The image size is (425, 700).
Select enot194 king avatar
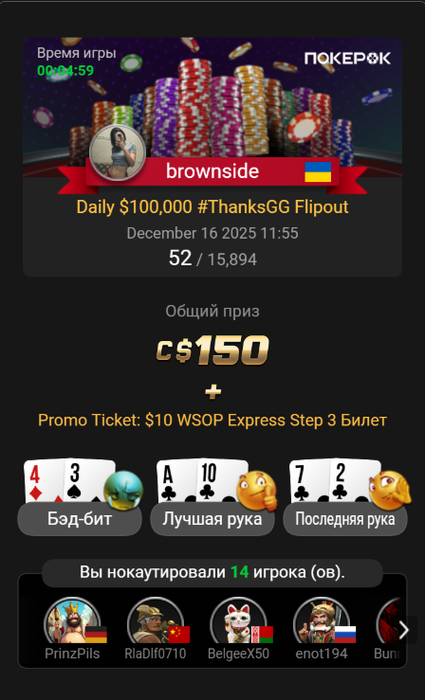[x=321, y=622]
